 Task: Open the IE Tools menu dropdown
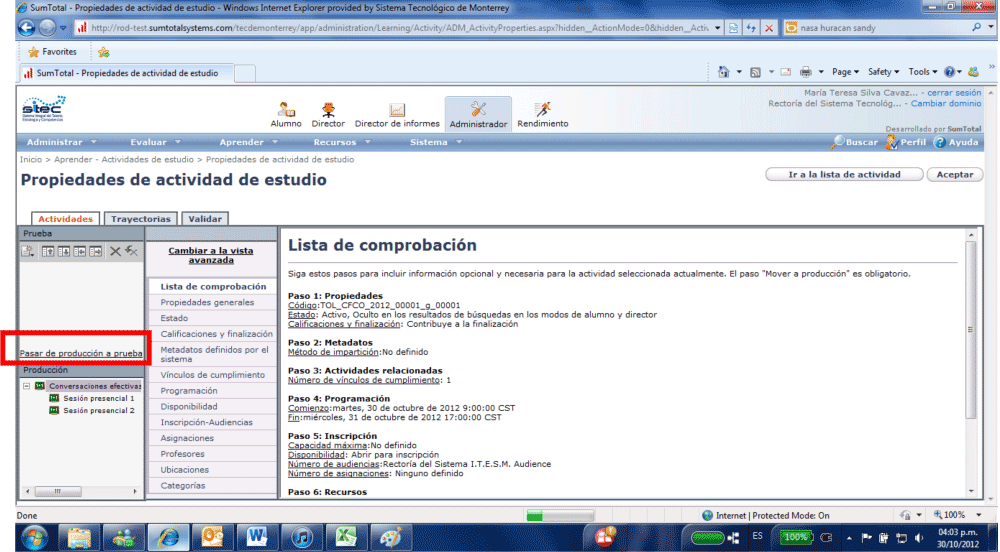tap(923, 72)
